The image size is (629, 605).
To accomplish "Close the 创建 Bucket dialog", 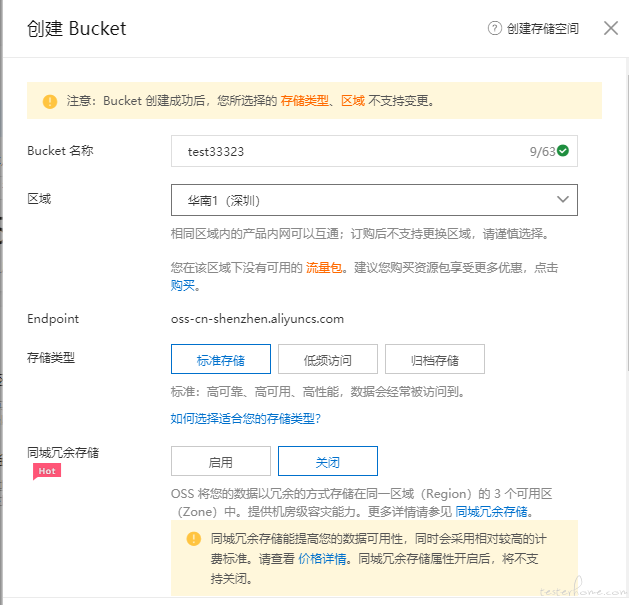I will tap(611, 28).
